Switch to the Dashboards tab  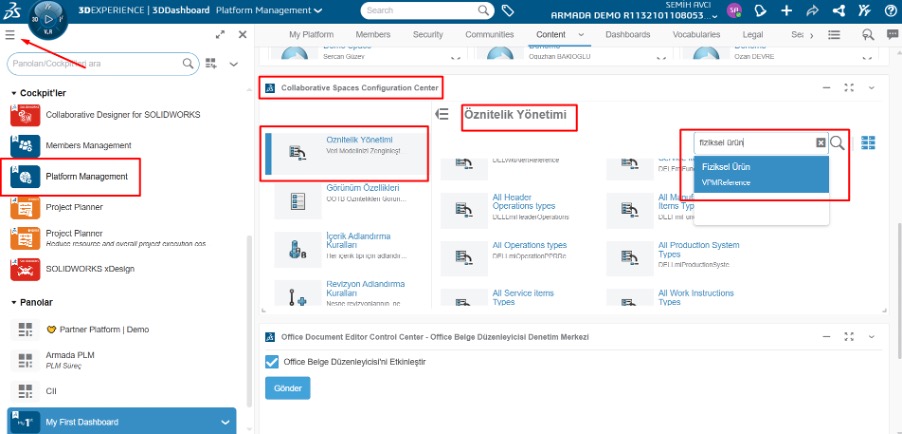628,35
